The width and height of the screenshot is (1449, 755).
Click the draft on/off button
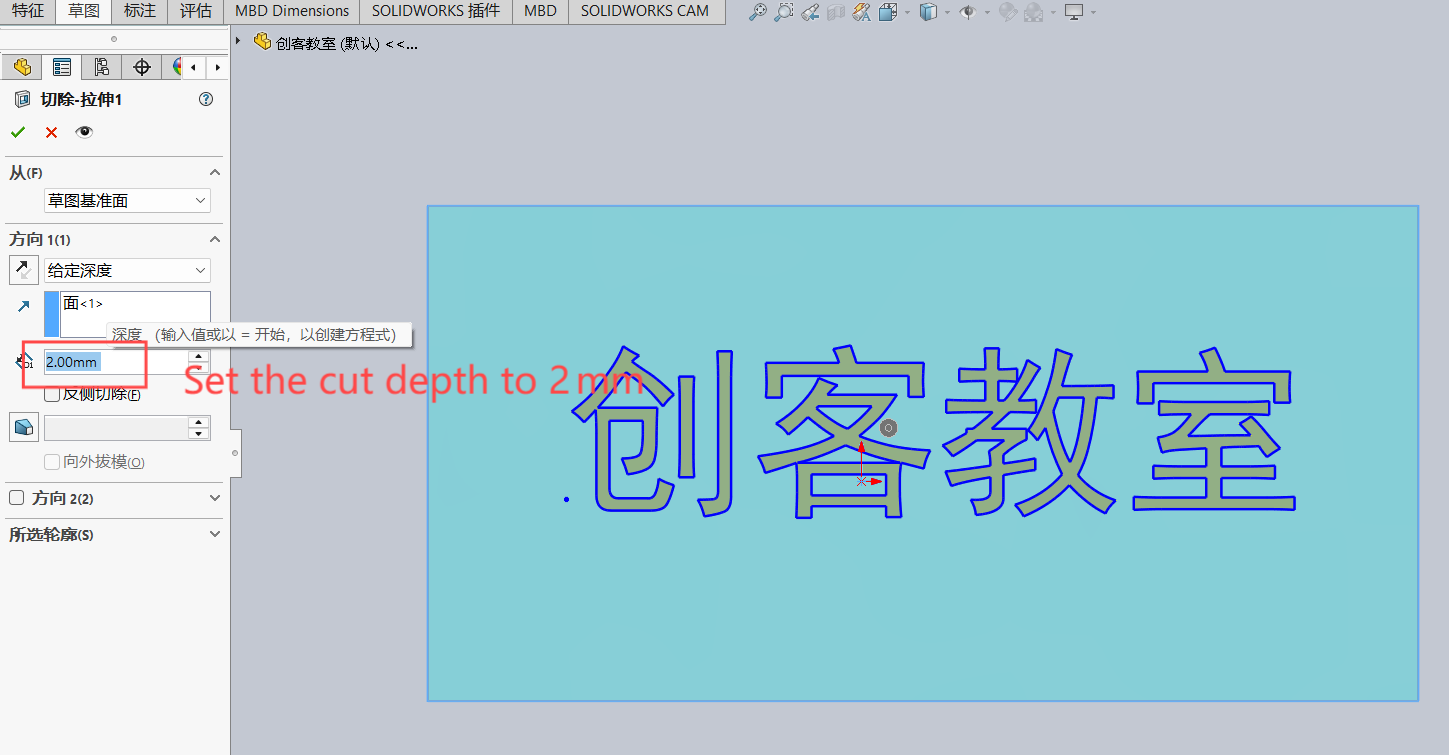click(23, 427)
